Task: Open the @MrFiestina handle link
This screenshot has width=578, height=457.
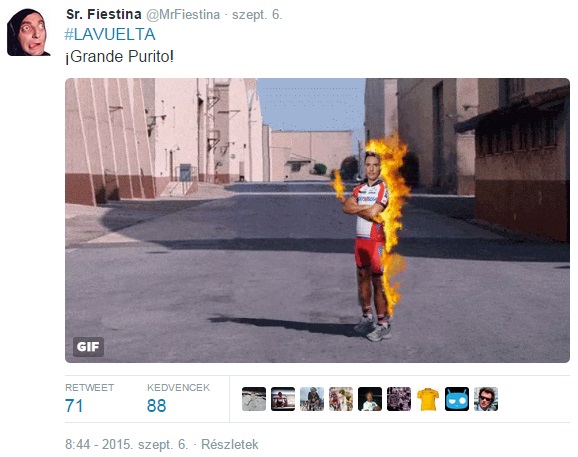Action: pyautogui.click(x=183, y=15)
